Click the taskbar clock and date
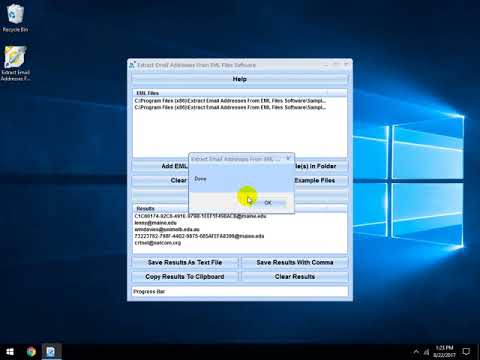Image resolution: width=480 pixels, height=360 pixels. pos(444,352)
